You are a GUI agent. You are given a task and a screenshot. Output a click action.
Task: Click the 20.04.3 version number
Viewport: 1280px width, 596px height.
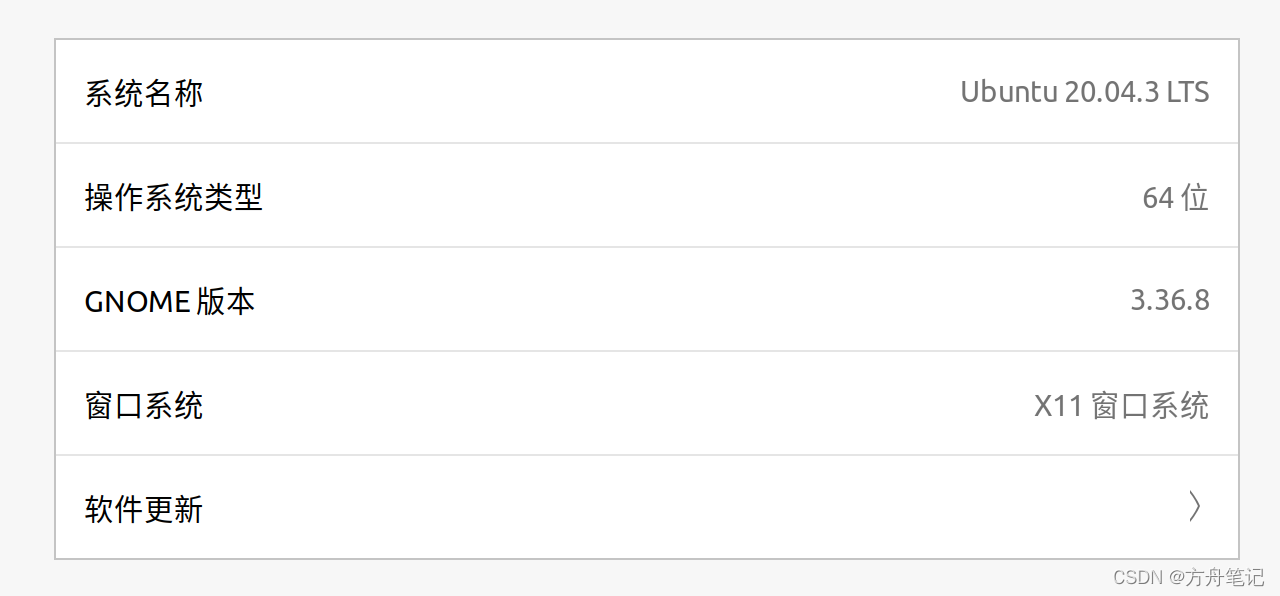tap(1111, 92)
